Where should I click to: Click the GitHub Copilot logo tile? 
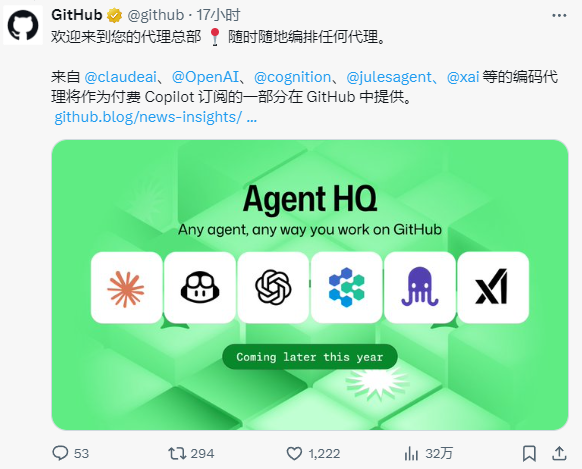pos(200,288)
